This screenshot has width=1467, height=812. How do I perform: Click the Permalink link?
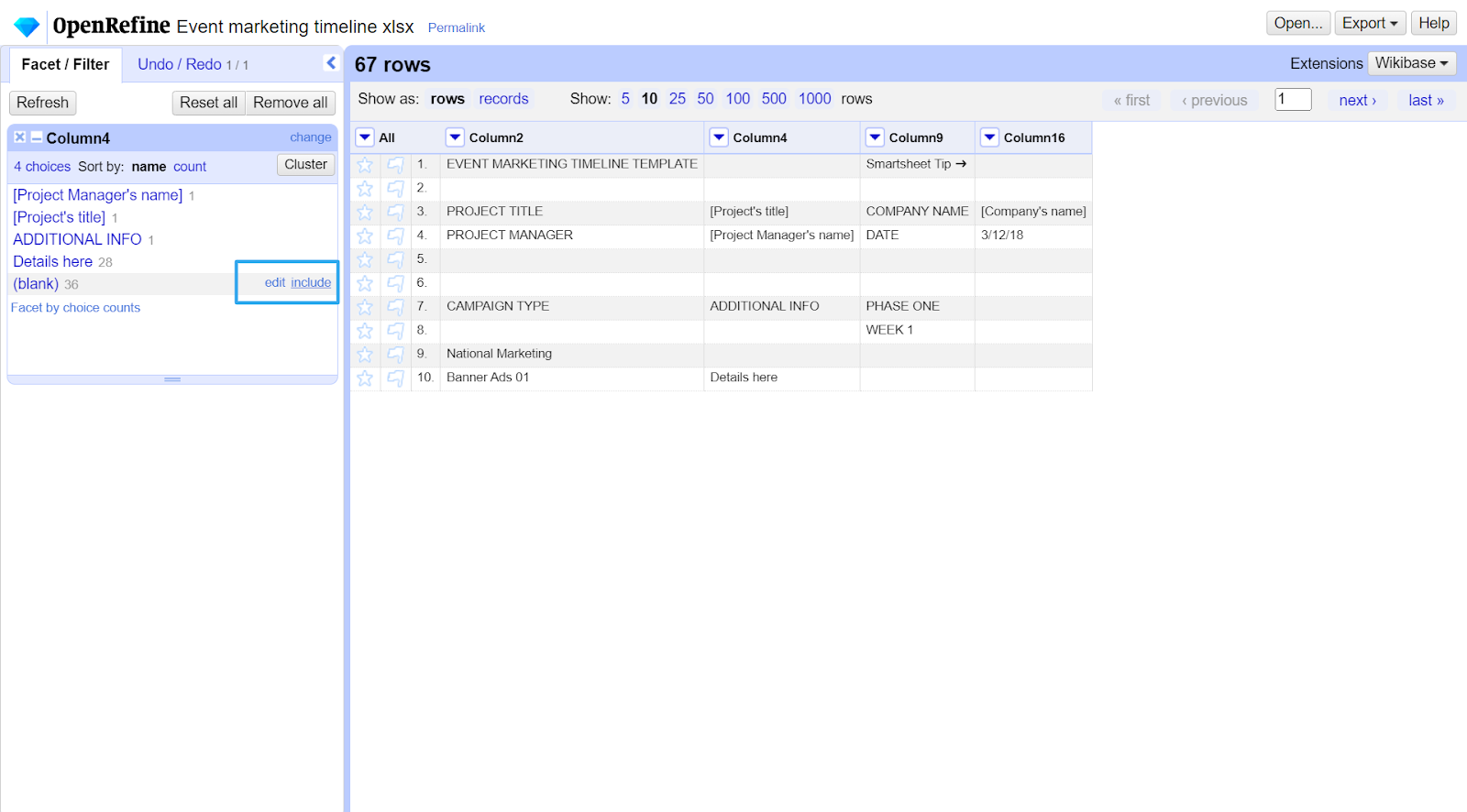coord(456,27)
